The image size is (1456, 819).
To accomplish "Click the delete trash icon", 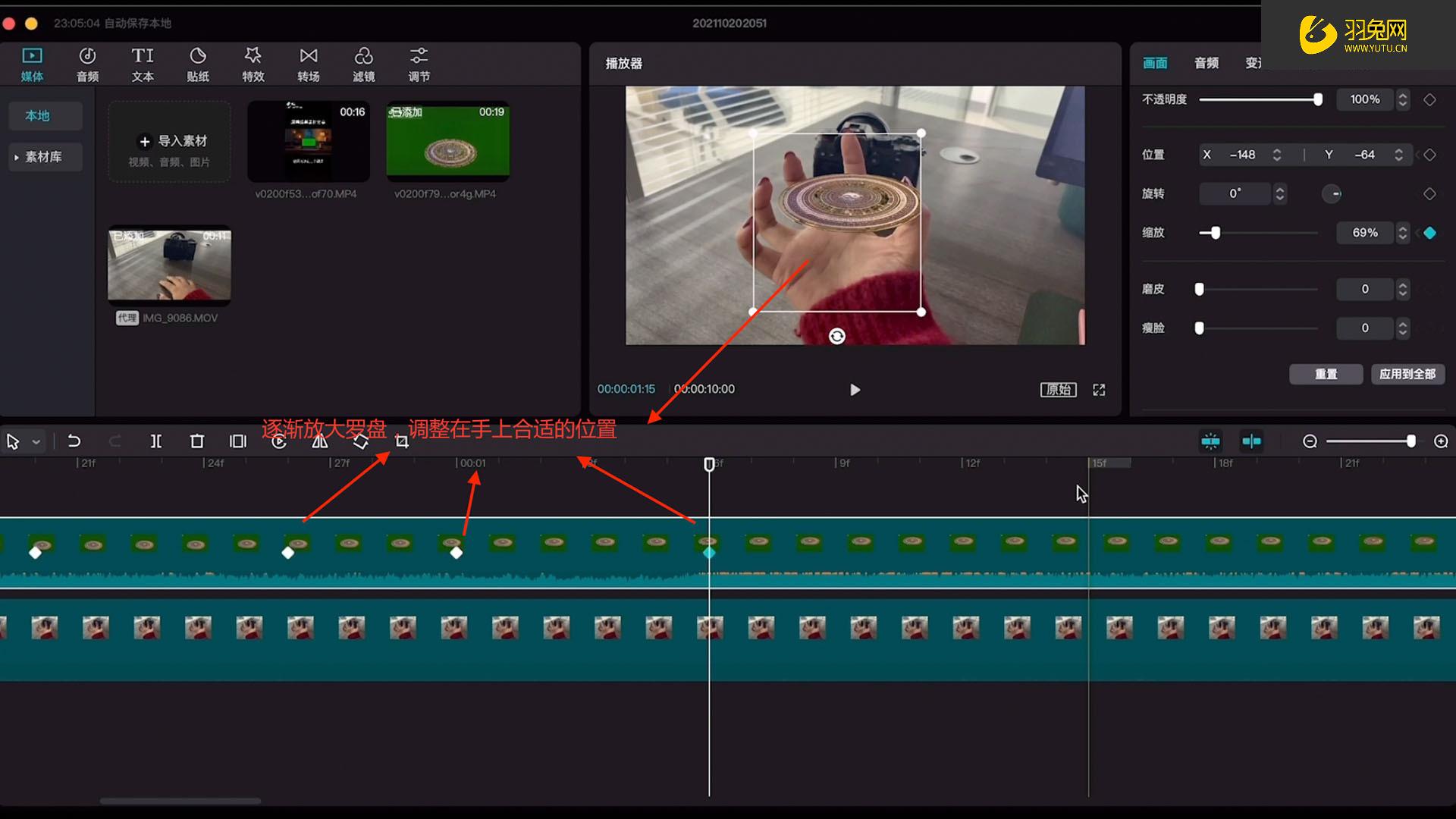I will coord(196,441).
